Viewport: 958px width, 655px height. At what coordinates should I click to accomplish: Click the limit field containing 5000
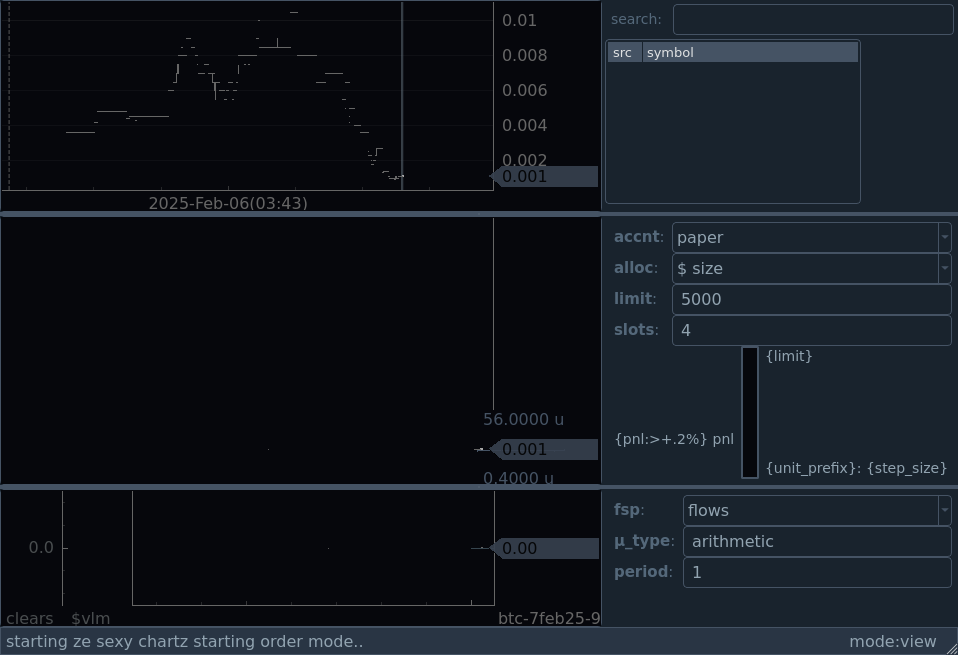coord(810,299)
